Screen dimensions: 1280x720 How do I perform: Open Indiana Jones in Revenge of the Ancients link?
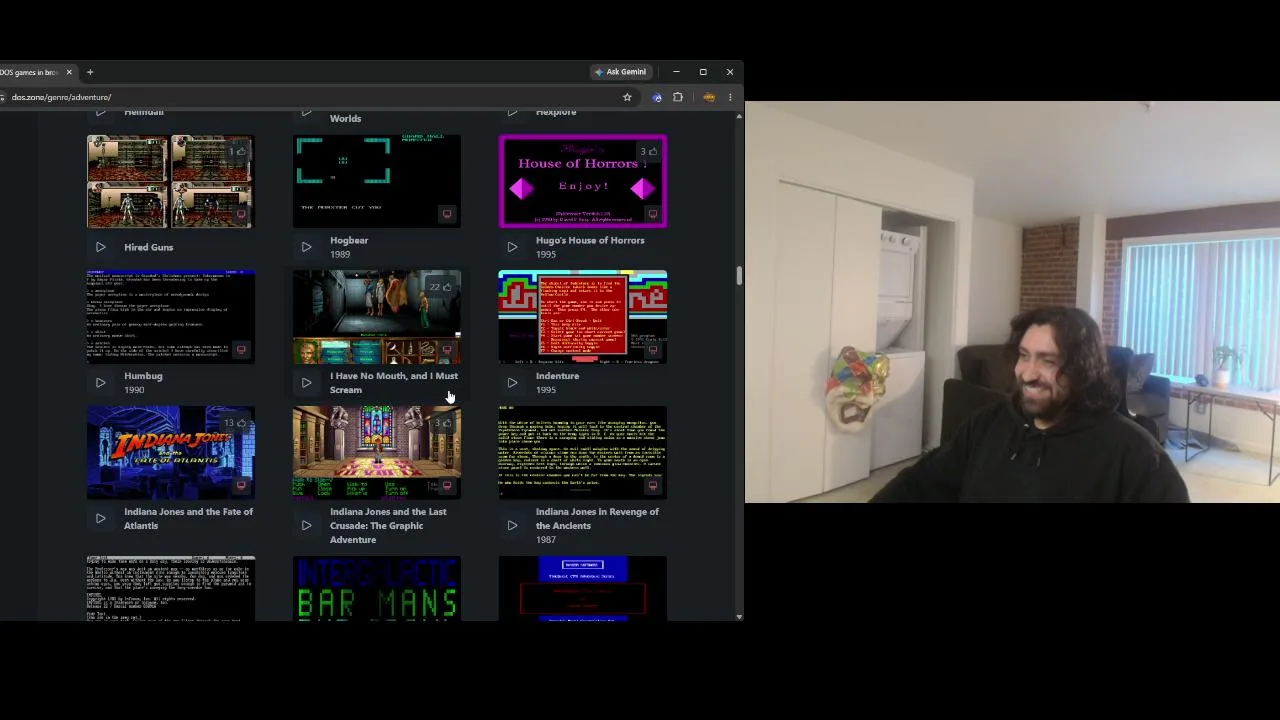click(597, 518)
